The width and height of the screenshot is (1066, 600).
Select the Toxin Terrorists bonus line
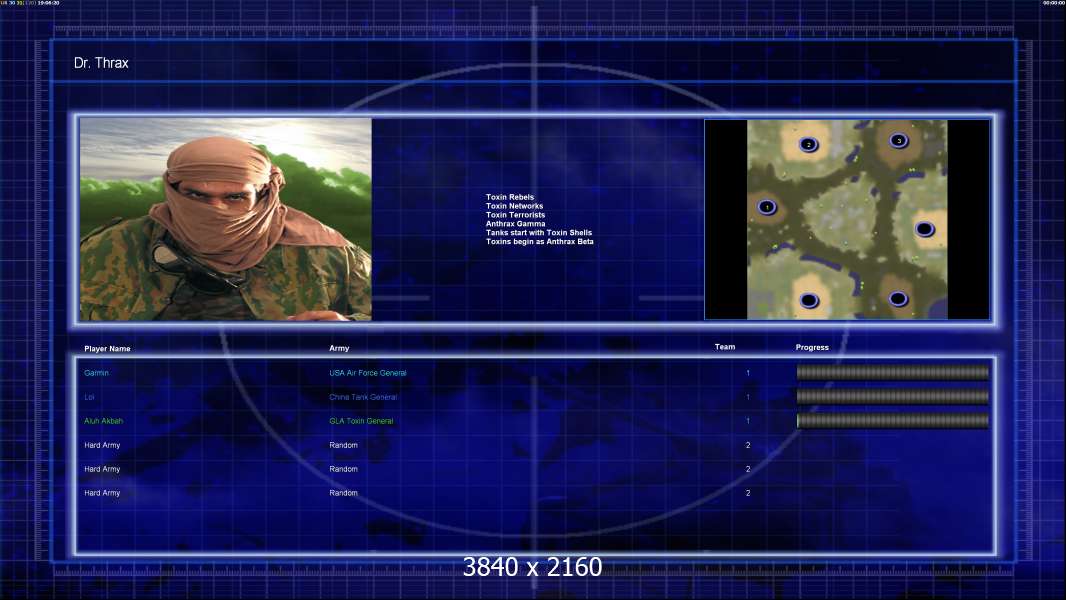(x=515, y=215)
